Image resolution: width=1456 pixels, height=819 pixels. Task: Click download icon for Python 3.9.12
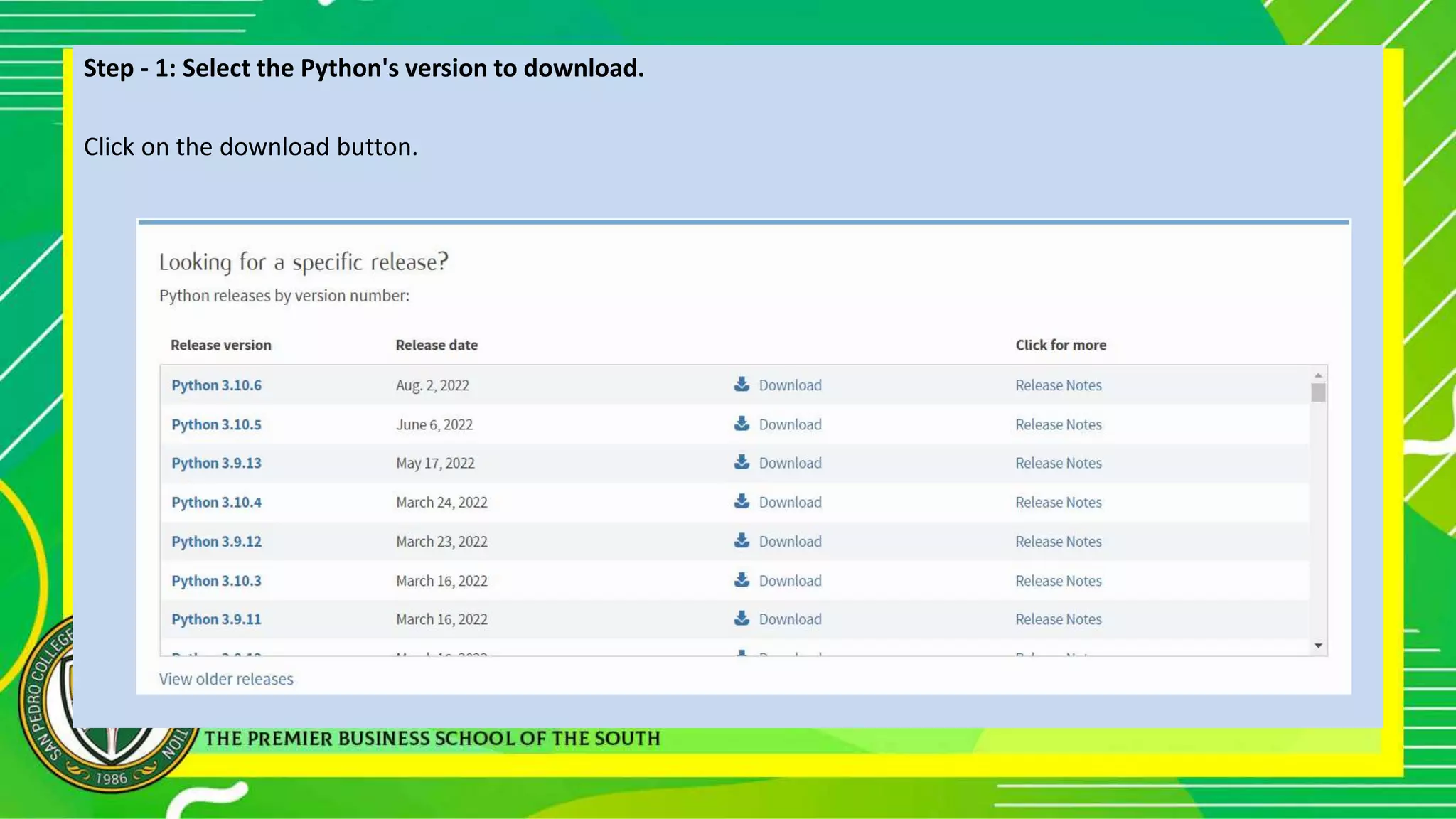point(742,540)
